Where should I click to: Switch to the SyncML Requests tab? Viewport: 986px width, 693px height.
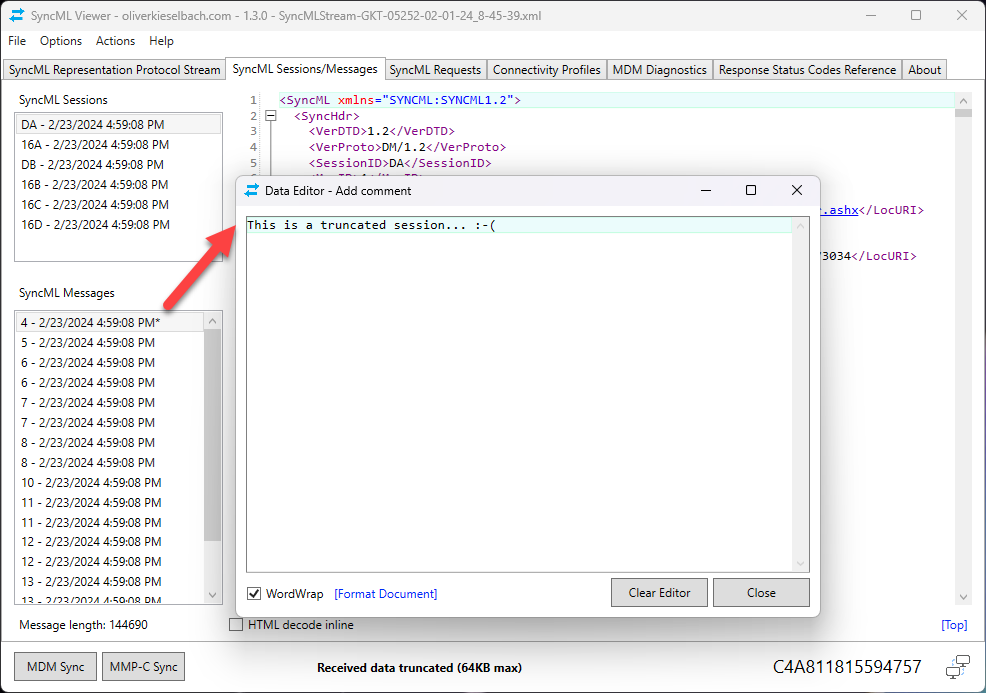[x=435, y=69]
